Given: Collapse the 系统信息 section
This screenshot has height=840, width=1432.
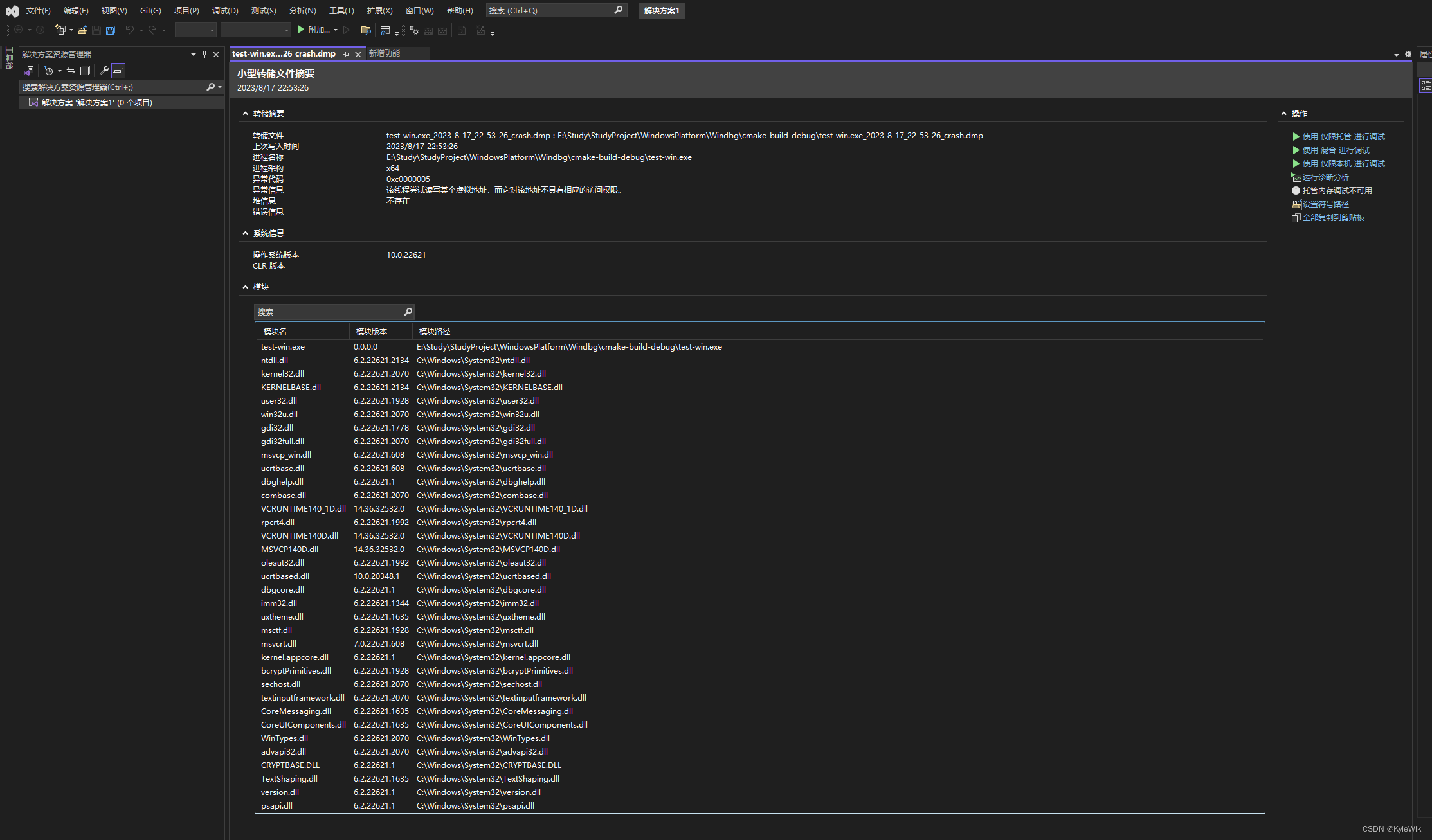Looking at the screenshot, I should tap(245, 233).
